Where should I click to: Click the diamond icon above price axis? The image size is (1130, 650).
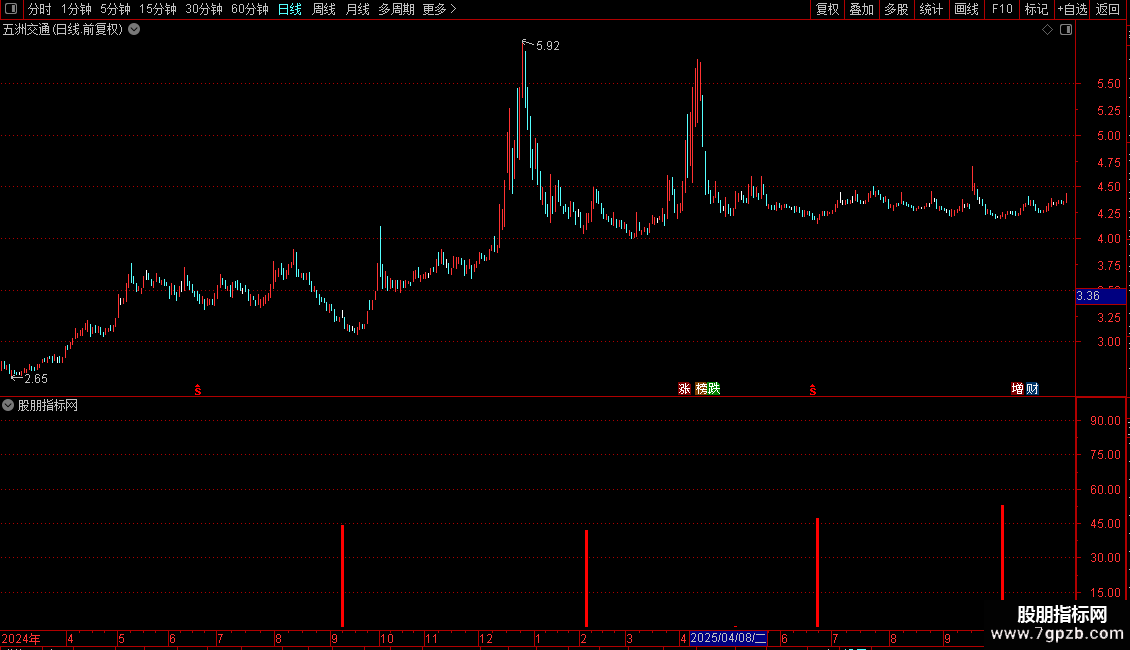click(x=1048, y=30)
